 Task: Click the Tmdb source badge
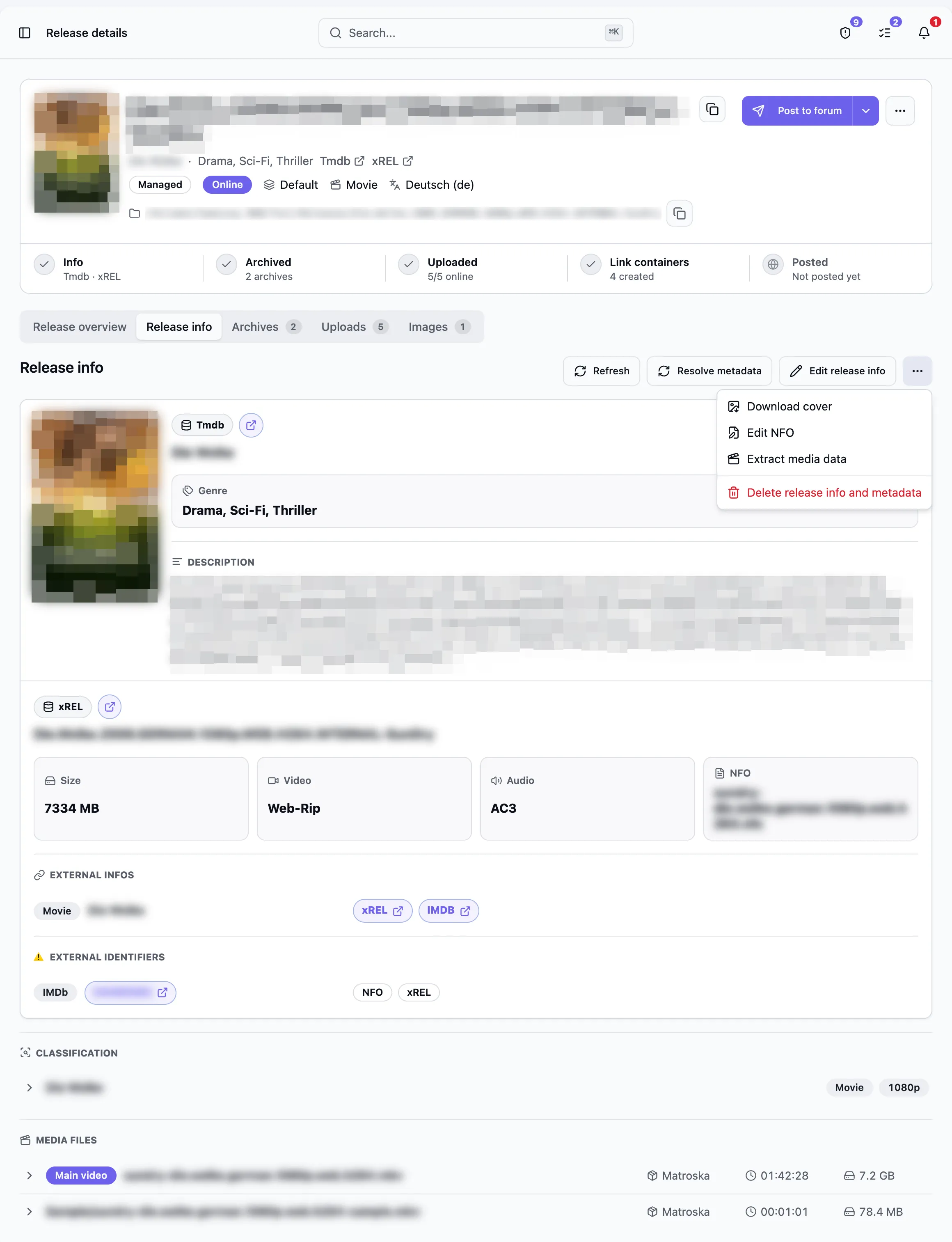[x=202, y=425]
